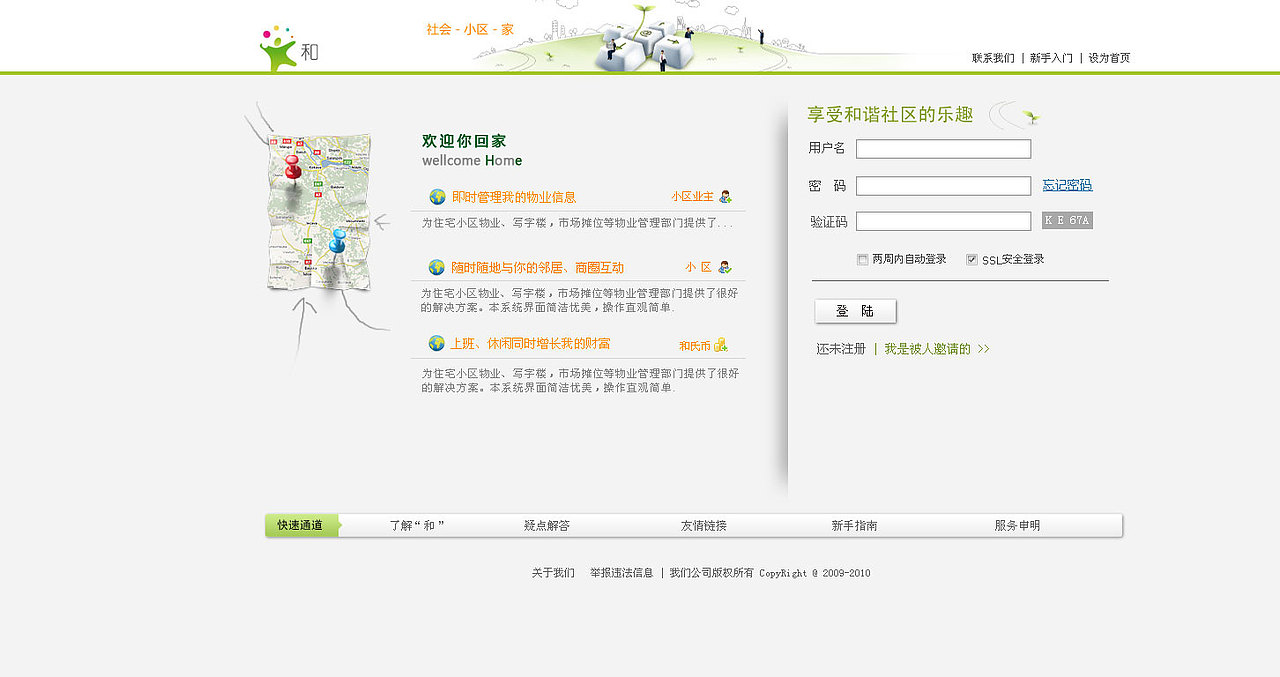Click the user icon next to 小区业主
Viewport: 1280px width, 677px height.
click(725, 197)
